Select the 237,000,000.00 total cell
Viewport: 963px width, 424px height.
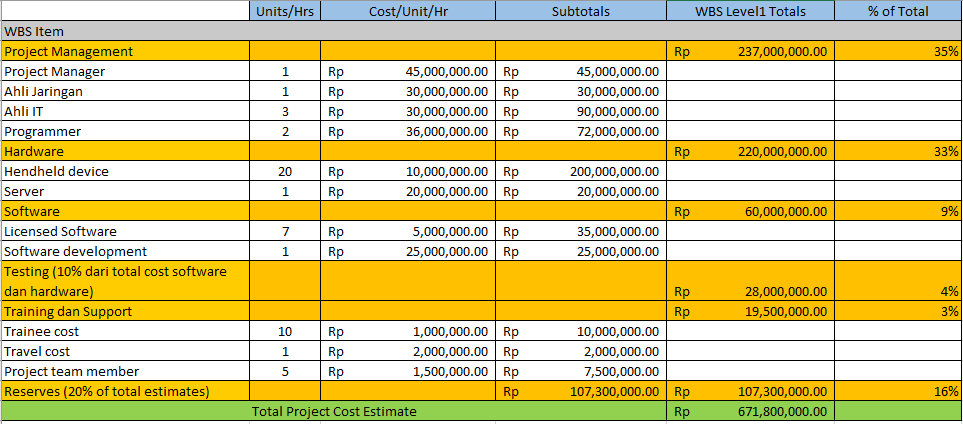tap(751, 51)
